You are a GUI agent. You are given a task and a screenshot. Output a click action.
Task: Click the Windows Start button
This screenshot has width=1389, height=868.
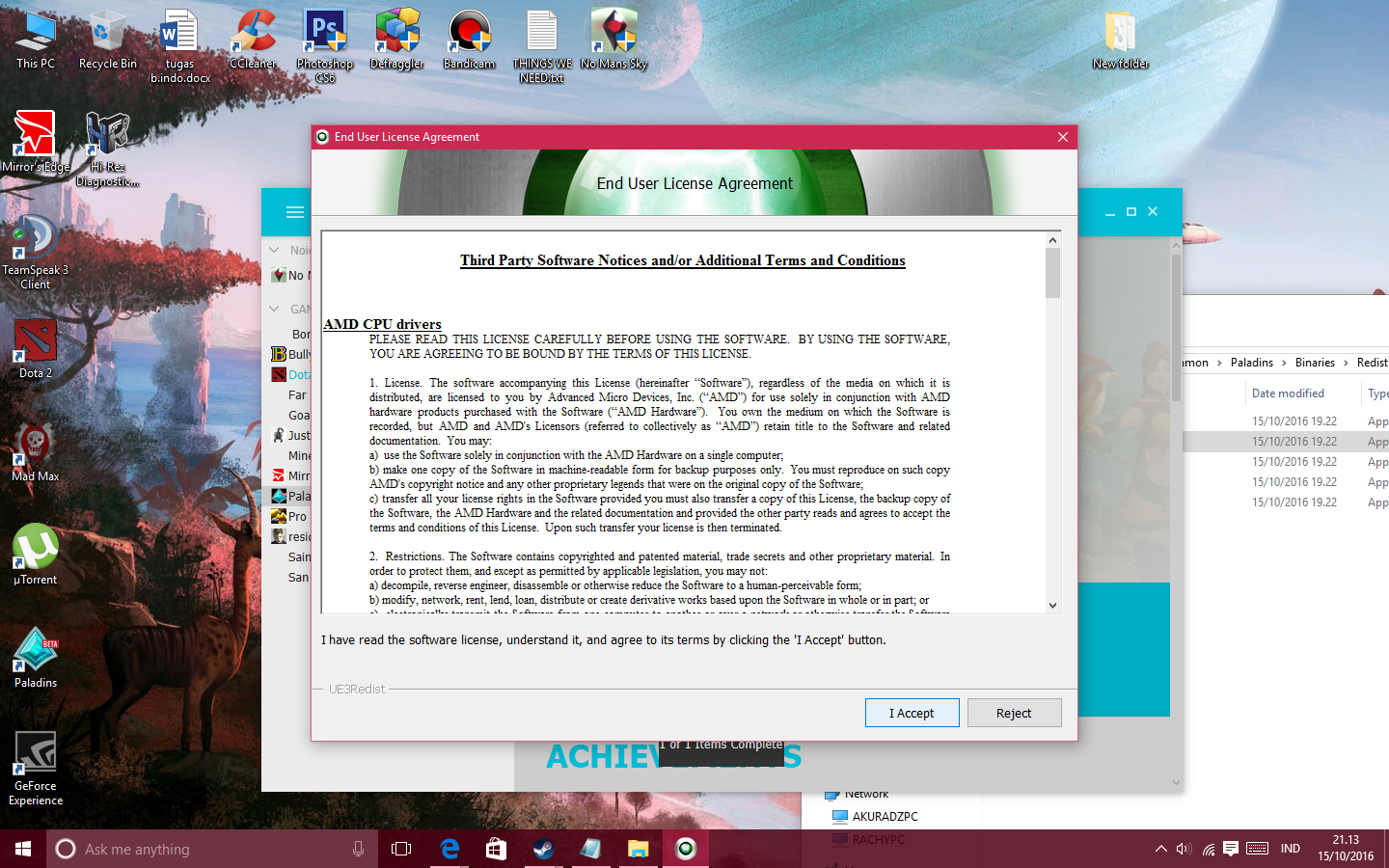[x=23, y=849]
